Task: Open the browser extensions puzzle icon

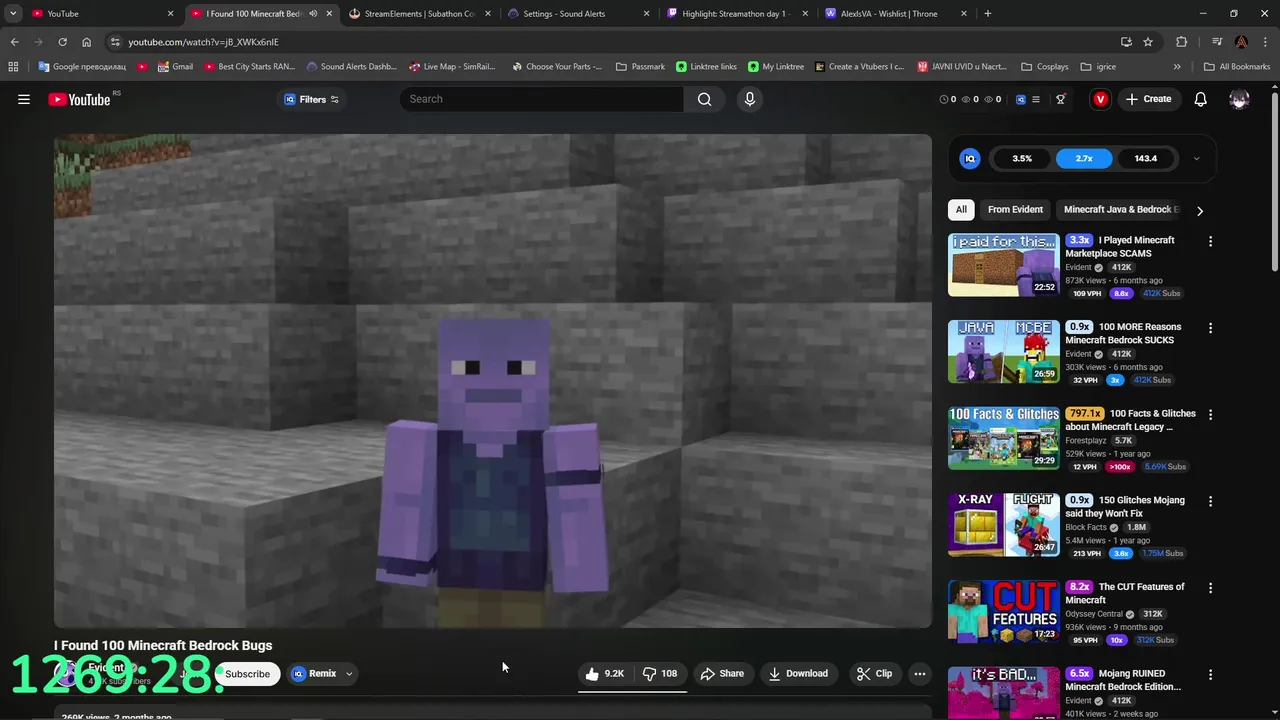Action: pyautogui.click(x=1182, y=42)
